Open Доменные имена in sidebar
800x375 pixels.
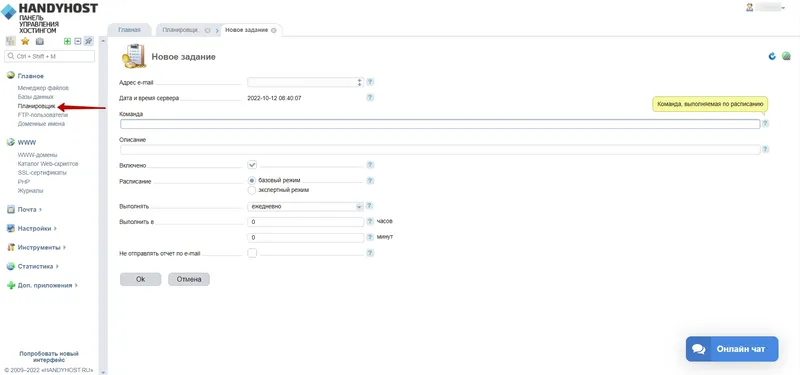(41, 123)
